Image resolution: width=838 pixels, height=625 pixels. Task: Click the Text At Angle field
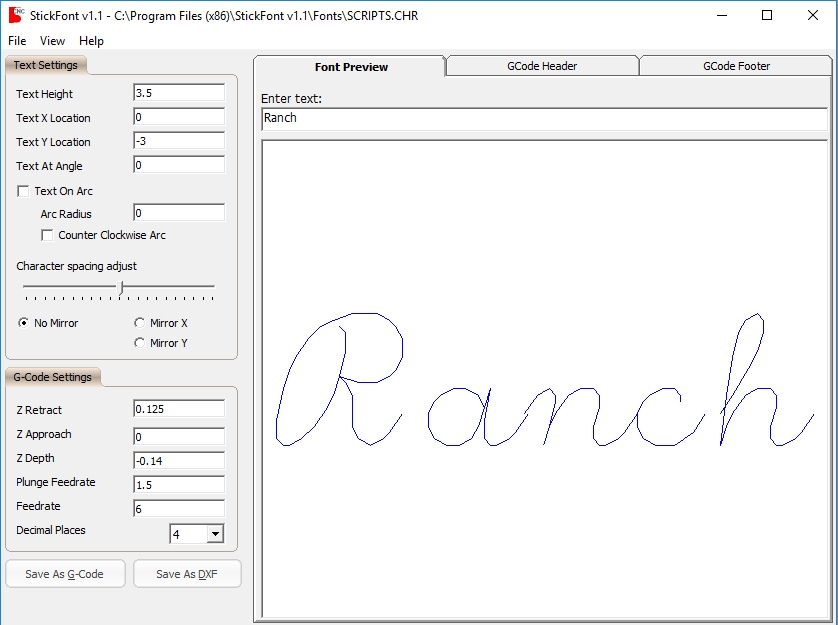tap(179, 165)
